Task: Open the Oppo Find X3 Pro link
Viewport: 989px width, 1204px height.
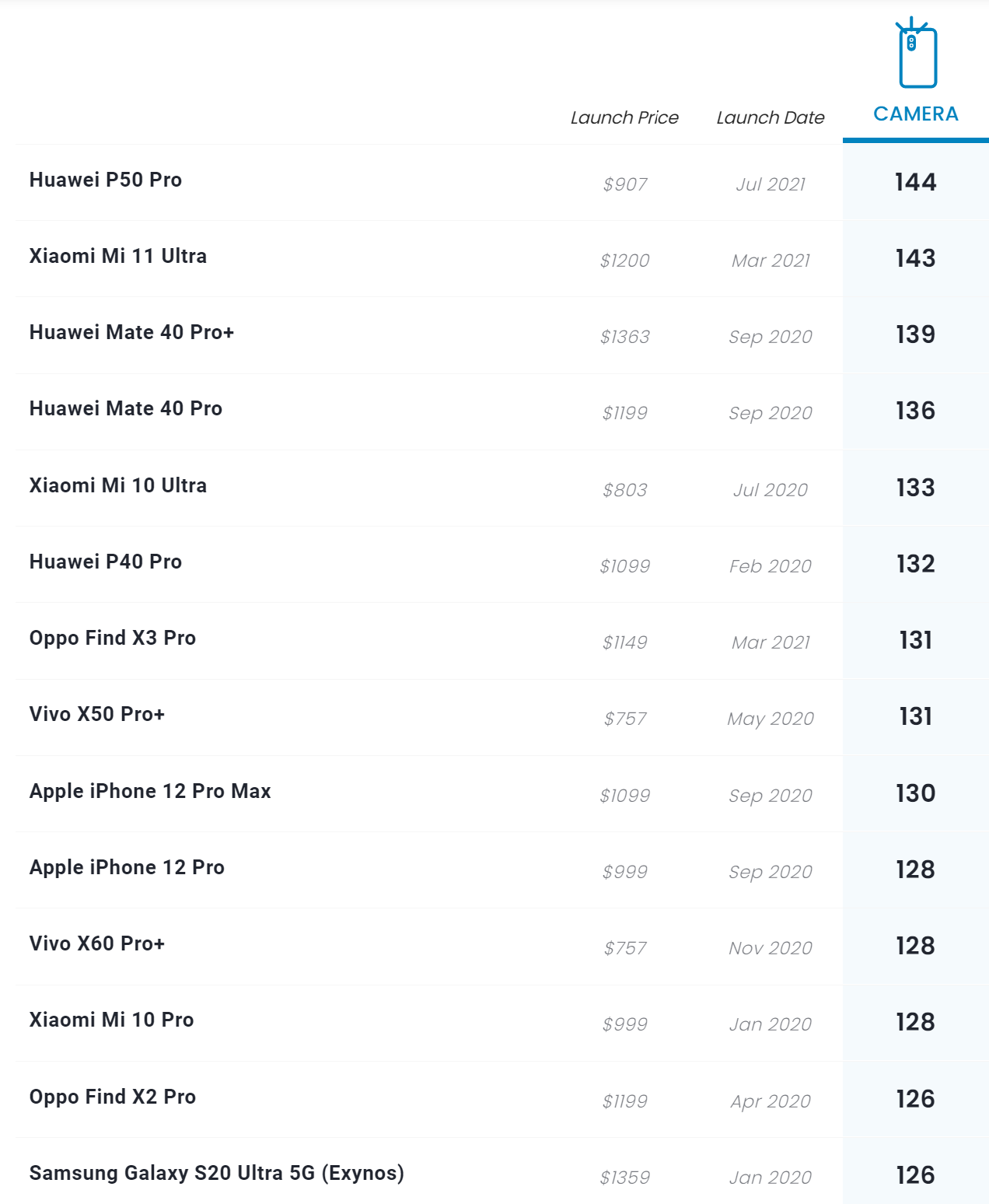Action: (x=113, y=638)
